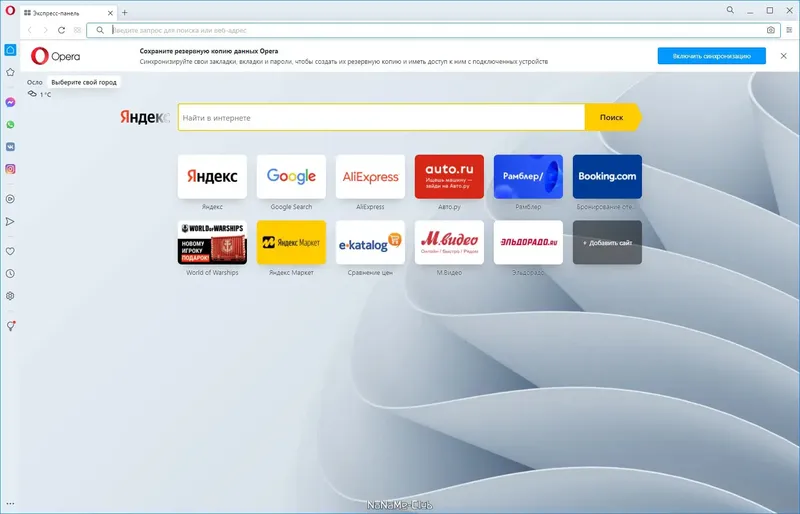Open Speed Dial home sidebar icon
This screenshot has height=514, width=800.
pyautogui.click(x=10, y=50)
